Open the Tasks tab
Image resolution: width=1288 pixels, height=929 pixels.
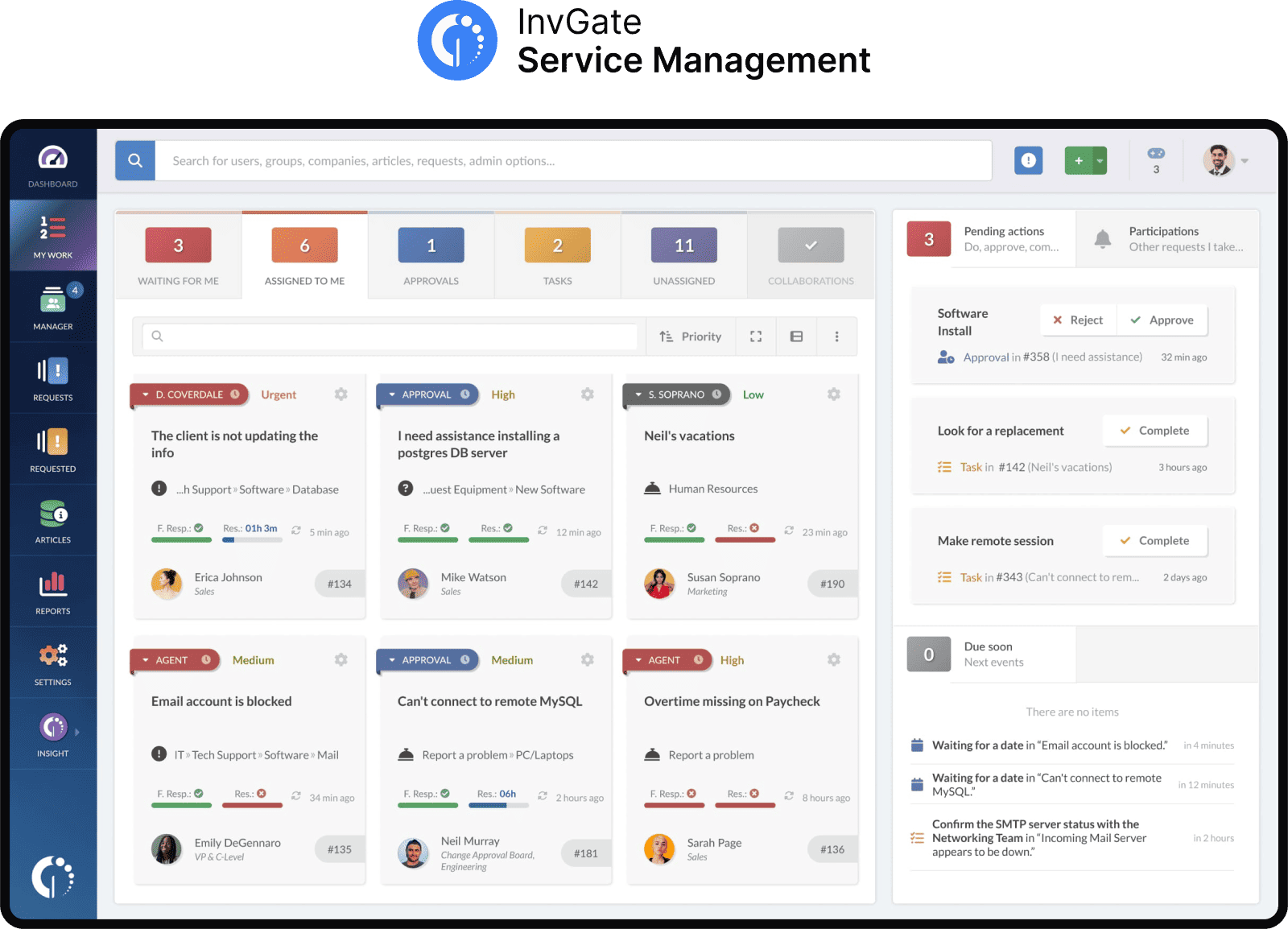point(557,256)
